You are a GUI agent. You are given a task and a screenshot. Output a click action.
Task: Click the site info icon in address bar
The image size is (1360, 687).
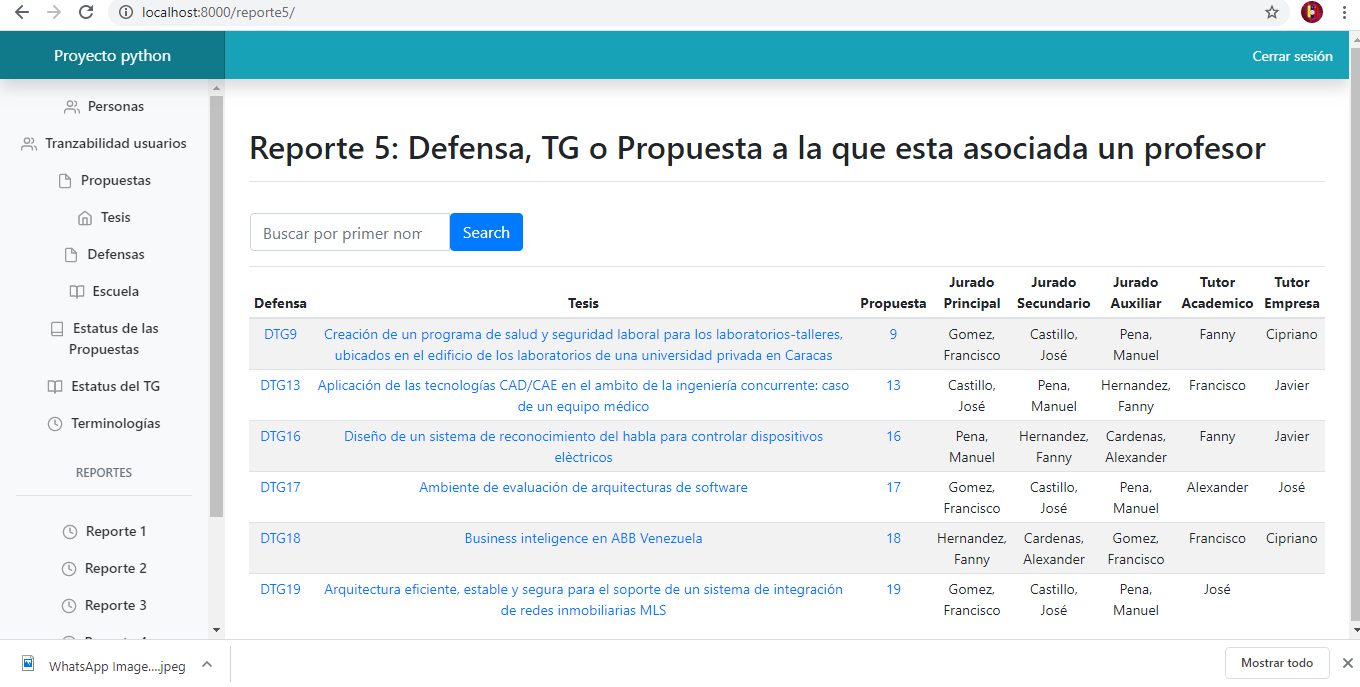(x=126, y=12)
